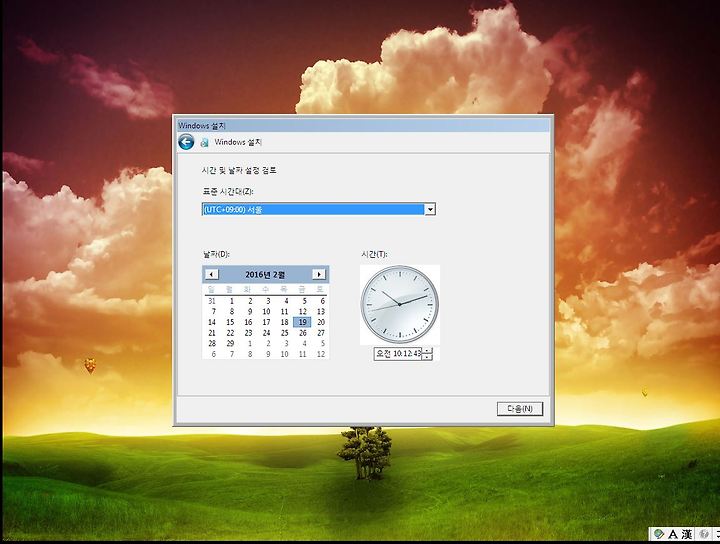
Task: Click the analog clock face
Action: tap(399, 304)
